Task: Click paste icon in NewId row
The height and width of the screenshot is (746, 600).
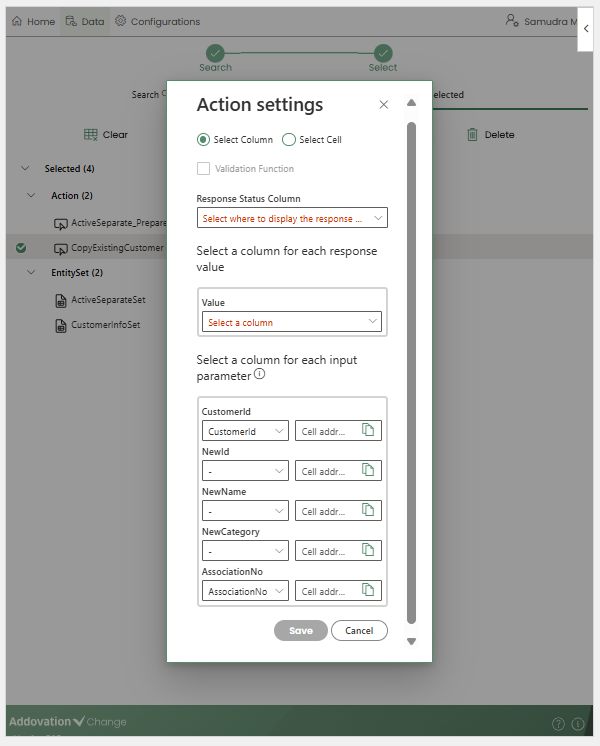Action: pos(368,471)
